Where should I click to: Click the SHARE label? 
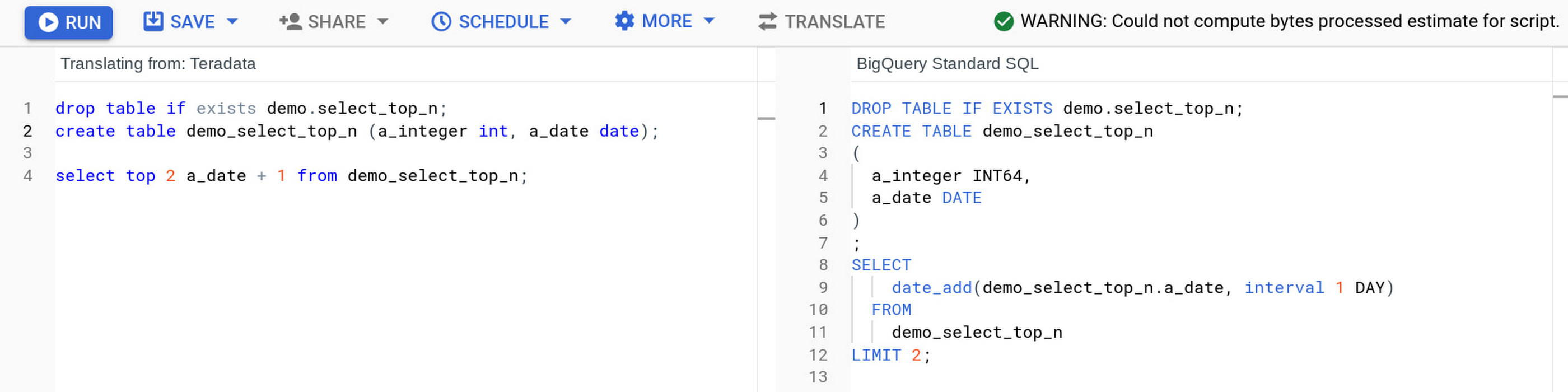[337, 22]
